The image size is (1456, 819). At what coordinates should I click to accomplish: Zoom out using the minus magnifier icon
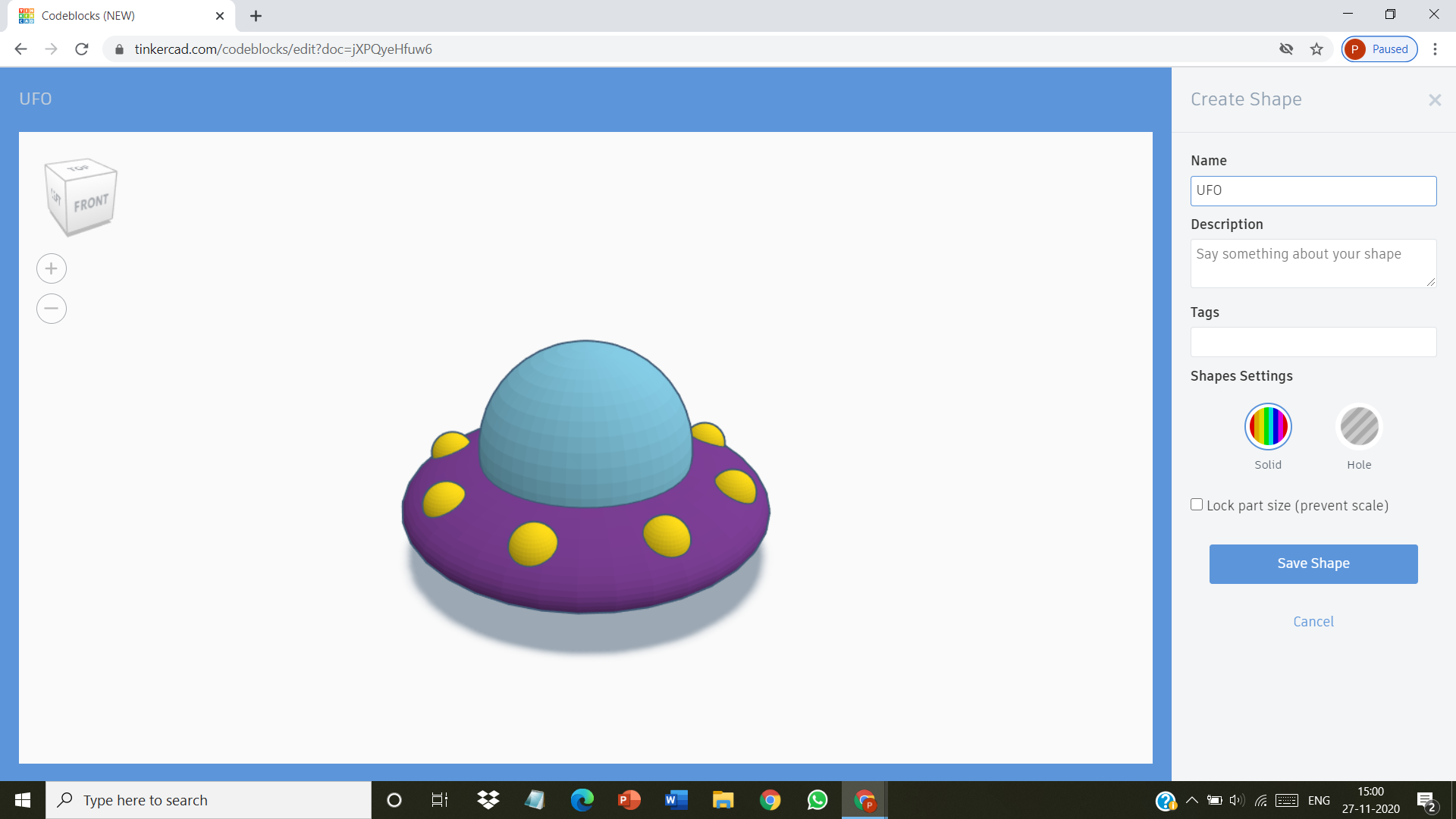click(51, 309)
